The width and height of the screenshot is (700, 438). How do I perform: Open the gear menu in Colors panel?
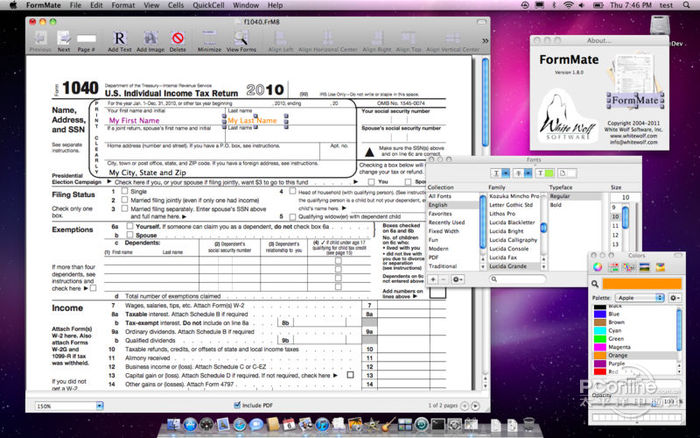675,298
